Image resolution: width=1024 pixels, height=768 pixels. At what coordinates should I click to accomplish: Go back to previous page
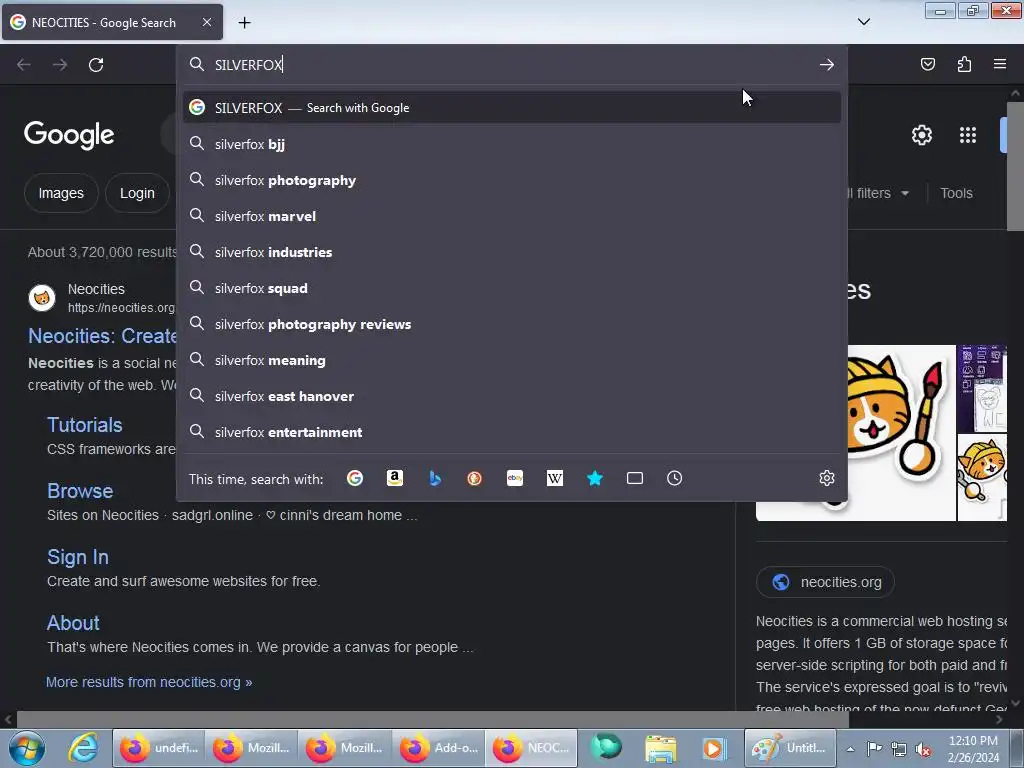[x=24, y=65]
